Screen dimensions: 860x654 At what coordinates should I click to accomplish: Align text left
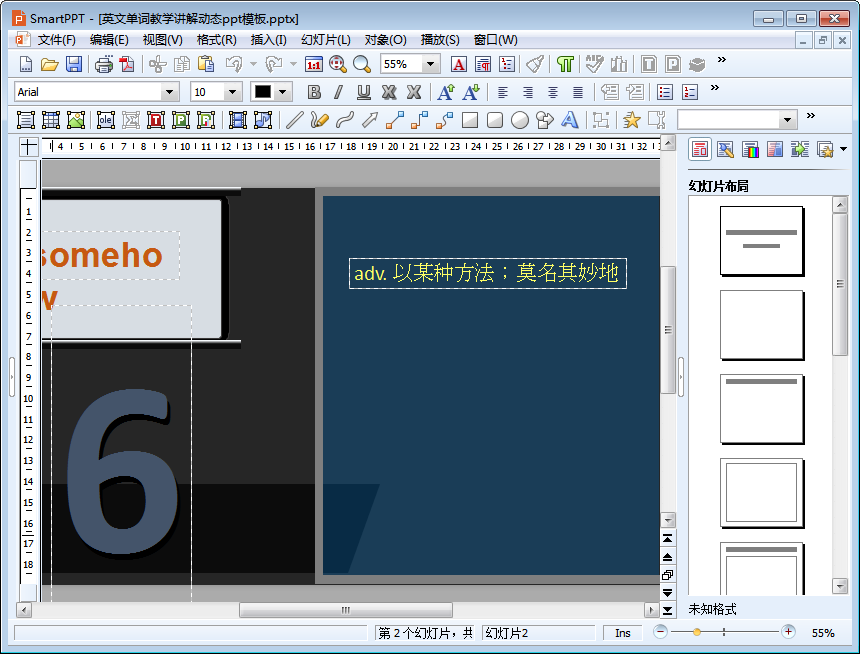tap(502, 92)
